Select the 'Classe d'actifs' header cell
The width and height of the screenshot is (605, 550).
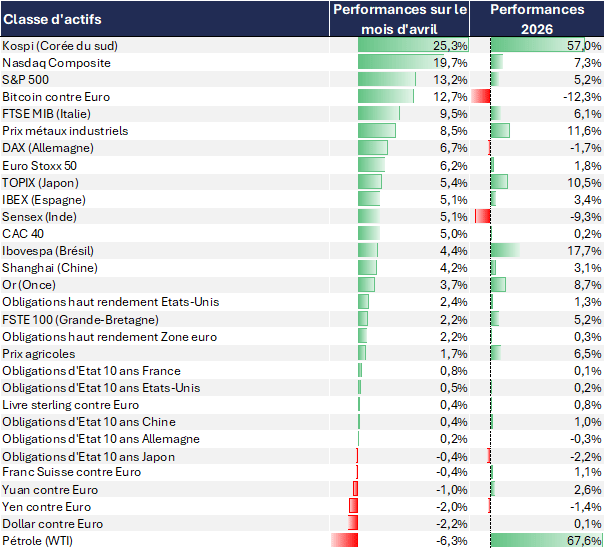point(165,19)
